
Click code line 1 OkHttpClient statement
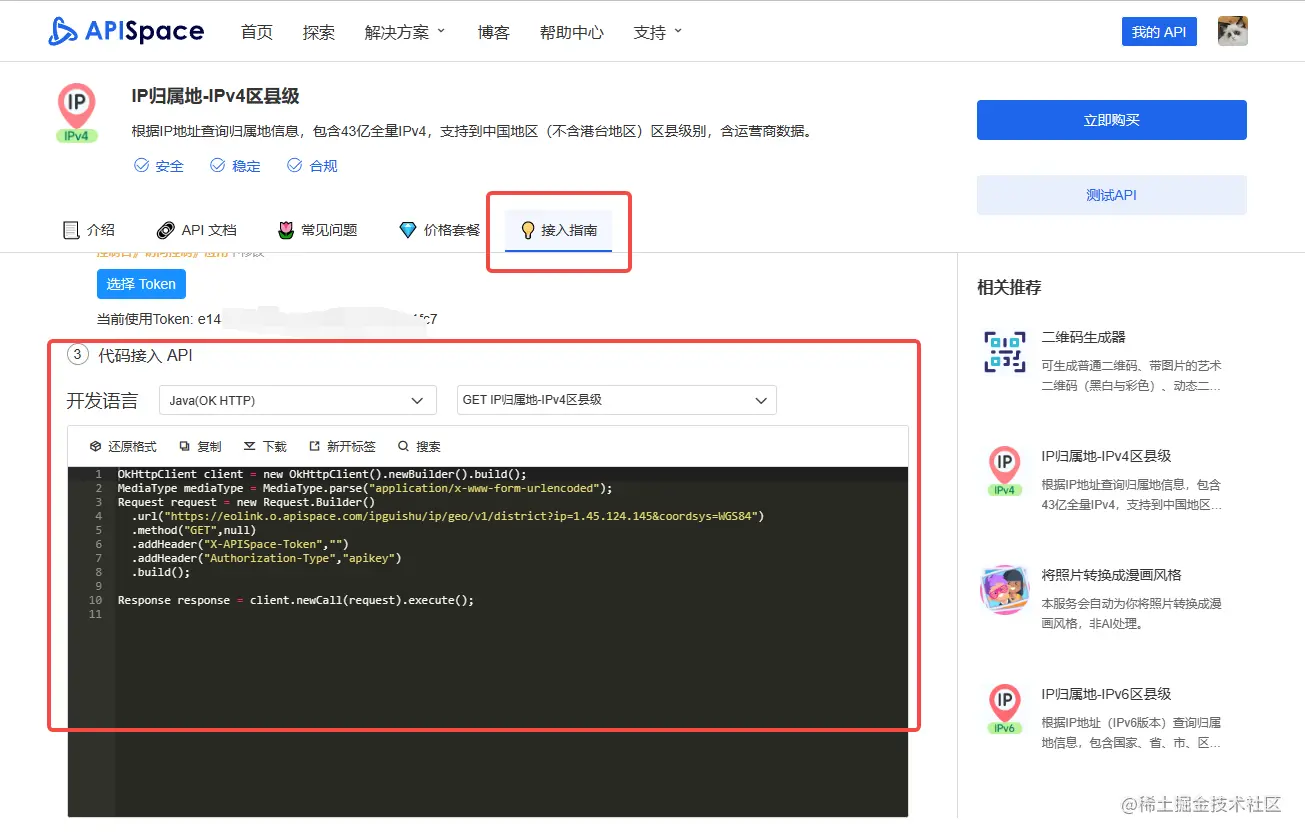(322, 474)
